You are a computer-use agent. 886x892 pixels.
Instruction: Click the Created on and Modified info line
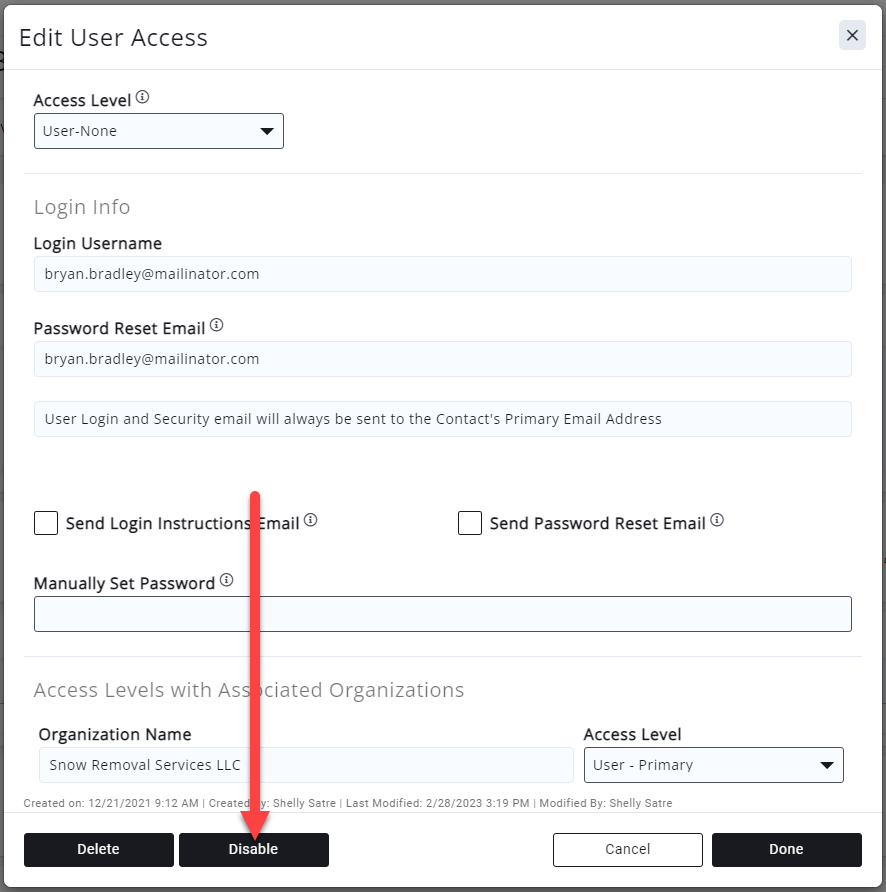348,803
